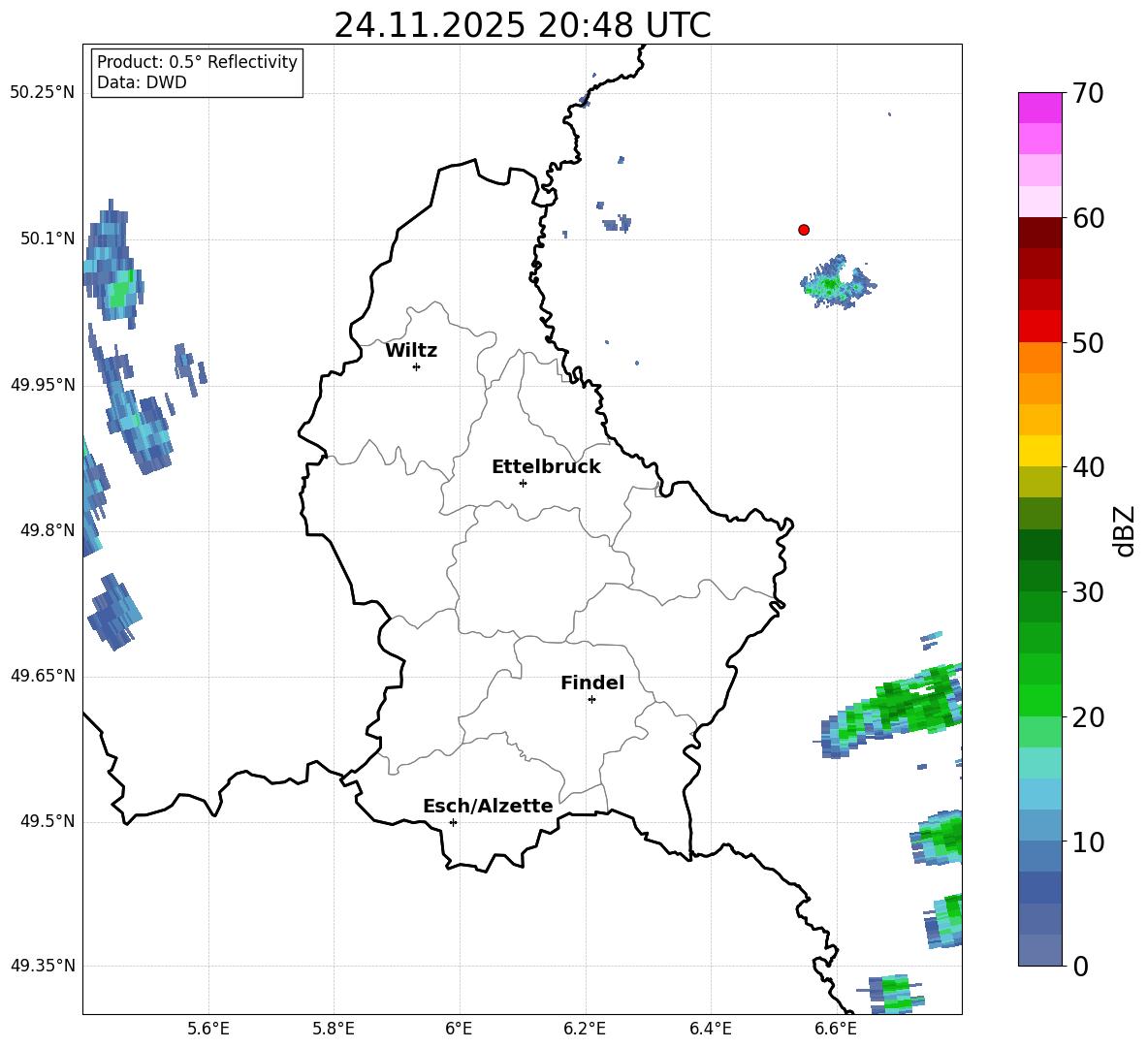
Task: Click the 49.8°N latitude label
Action: click(x=47, y=530)
